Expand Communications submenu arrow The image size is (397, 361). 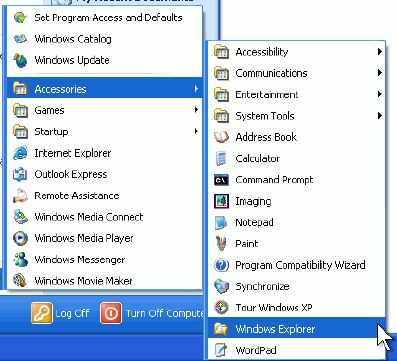380,73
